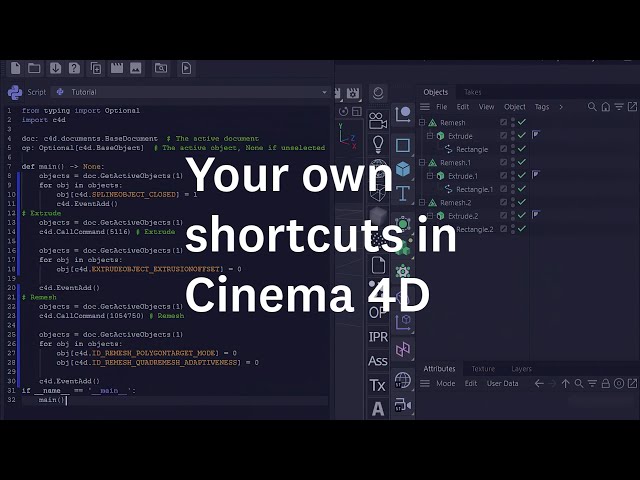Screen dimensions: 640x480
Task: Search in the Objects manager
Action: (592, 107)
